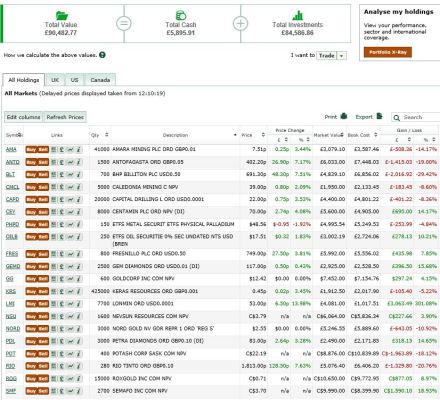
Task: Open the ANTO symbol link
Action: [13, 162]
